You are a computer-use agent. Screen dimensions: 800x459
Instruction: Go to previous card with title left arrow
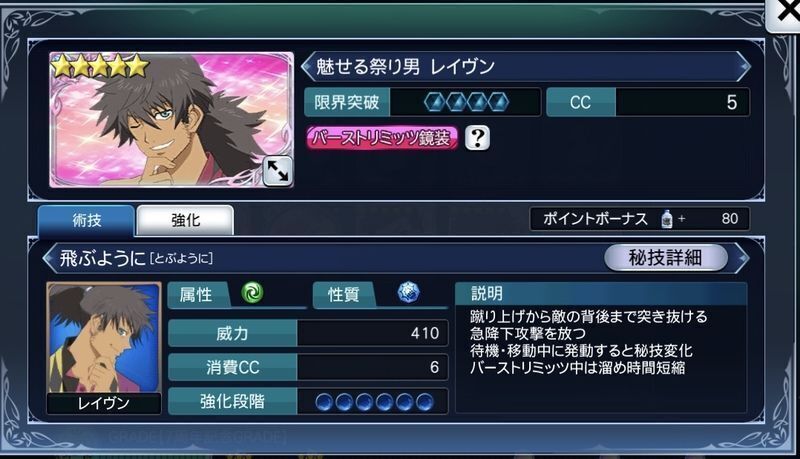click(x=308, y=66)
